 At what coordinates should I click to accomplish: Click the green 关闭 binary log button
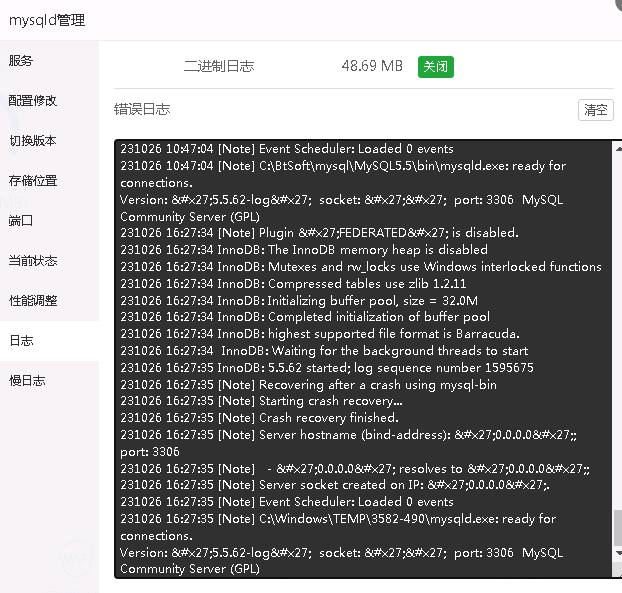coord(436,67)
